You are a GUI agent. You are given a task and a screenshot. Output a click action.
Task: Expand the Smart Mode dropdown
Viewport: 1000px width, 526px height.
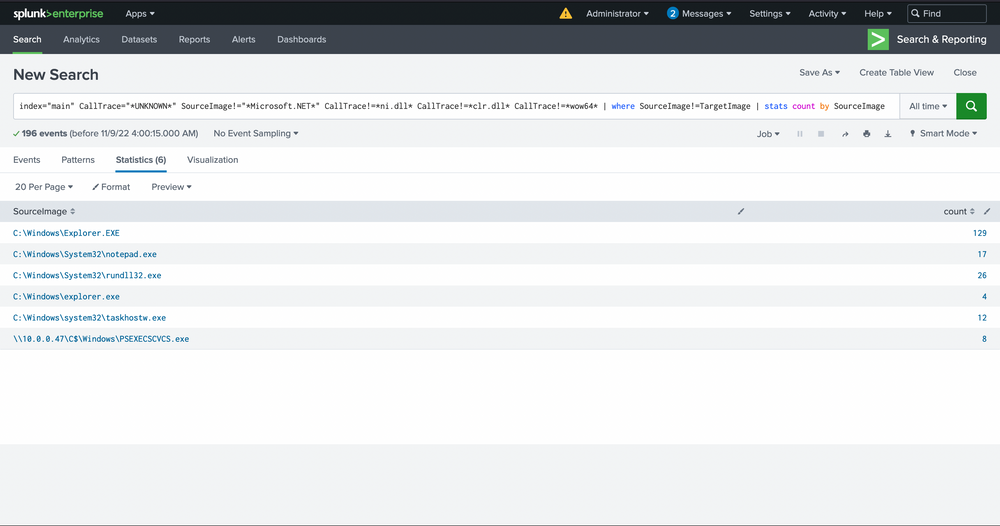point(943,134)
